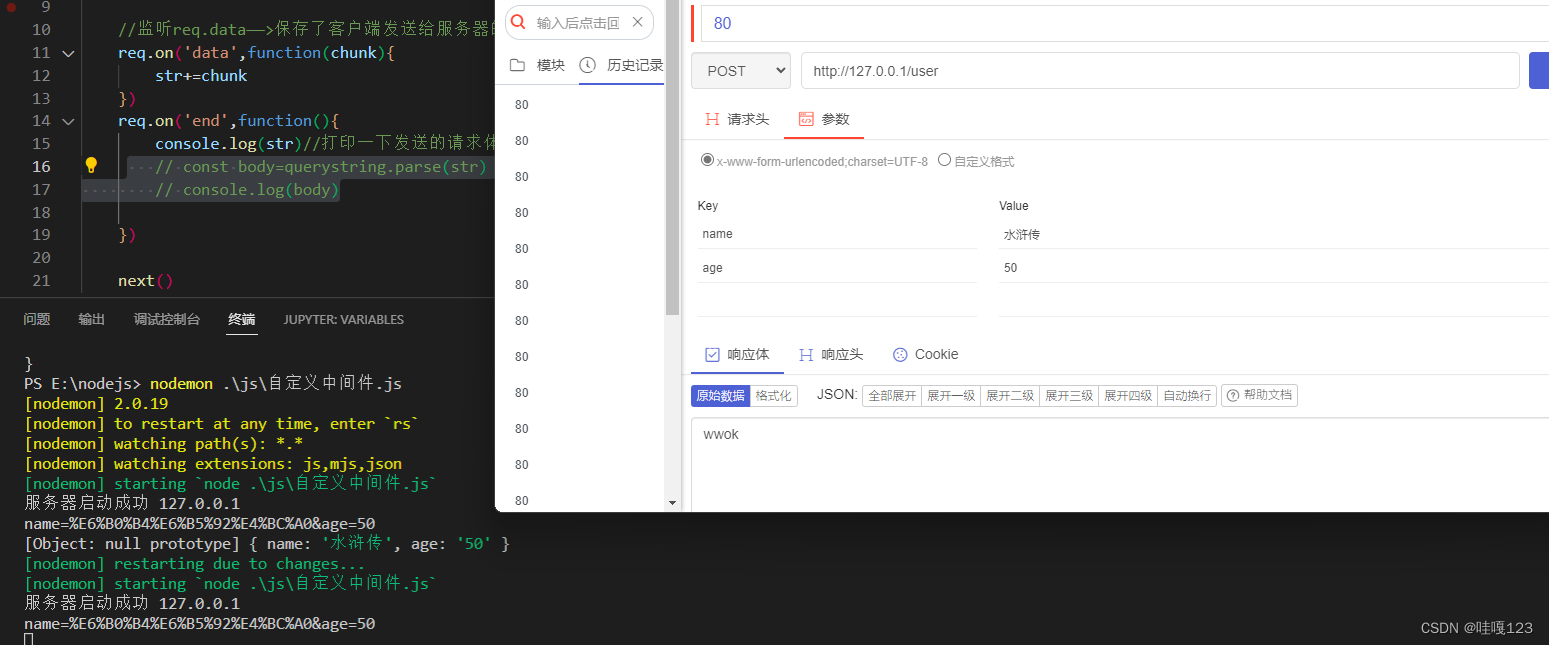Clear the search box with the X icon
The height and width of the screenshot is (645, 1549).
(637, 21)
